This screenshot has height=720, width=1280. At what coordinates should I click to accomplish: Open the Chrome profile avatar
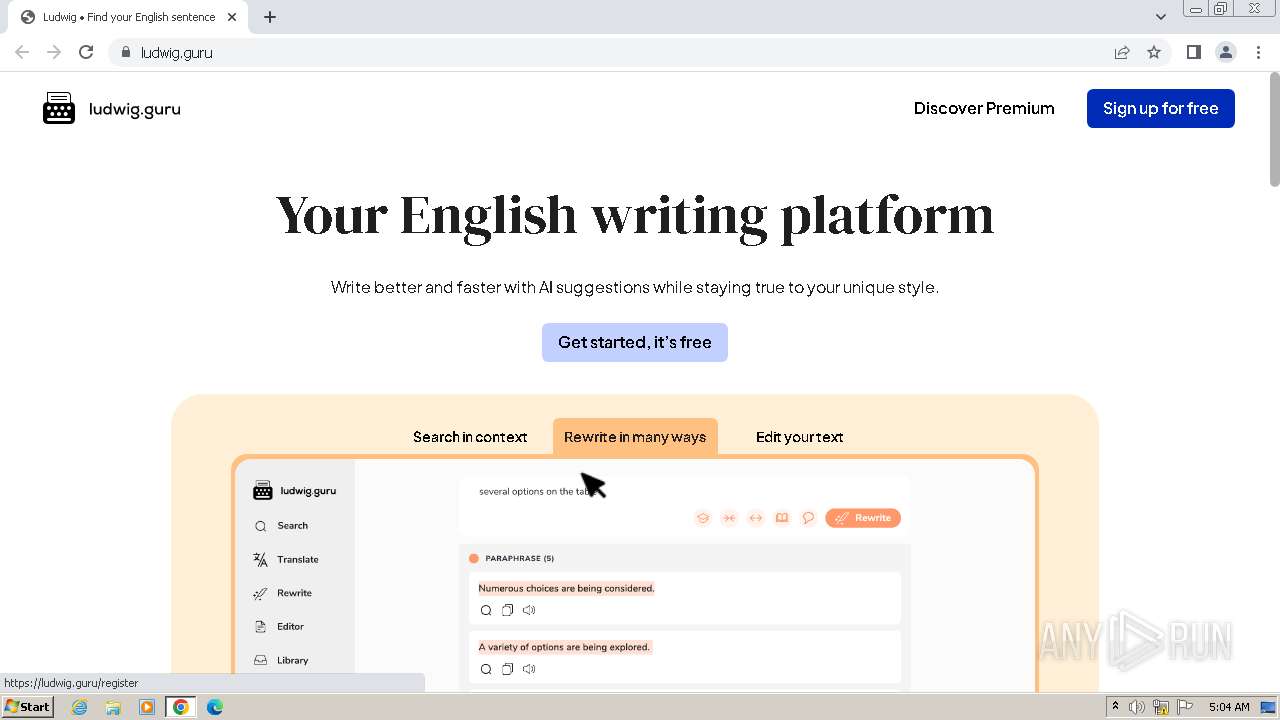coord(1226,52)
